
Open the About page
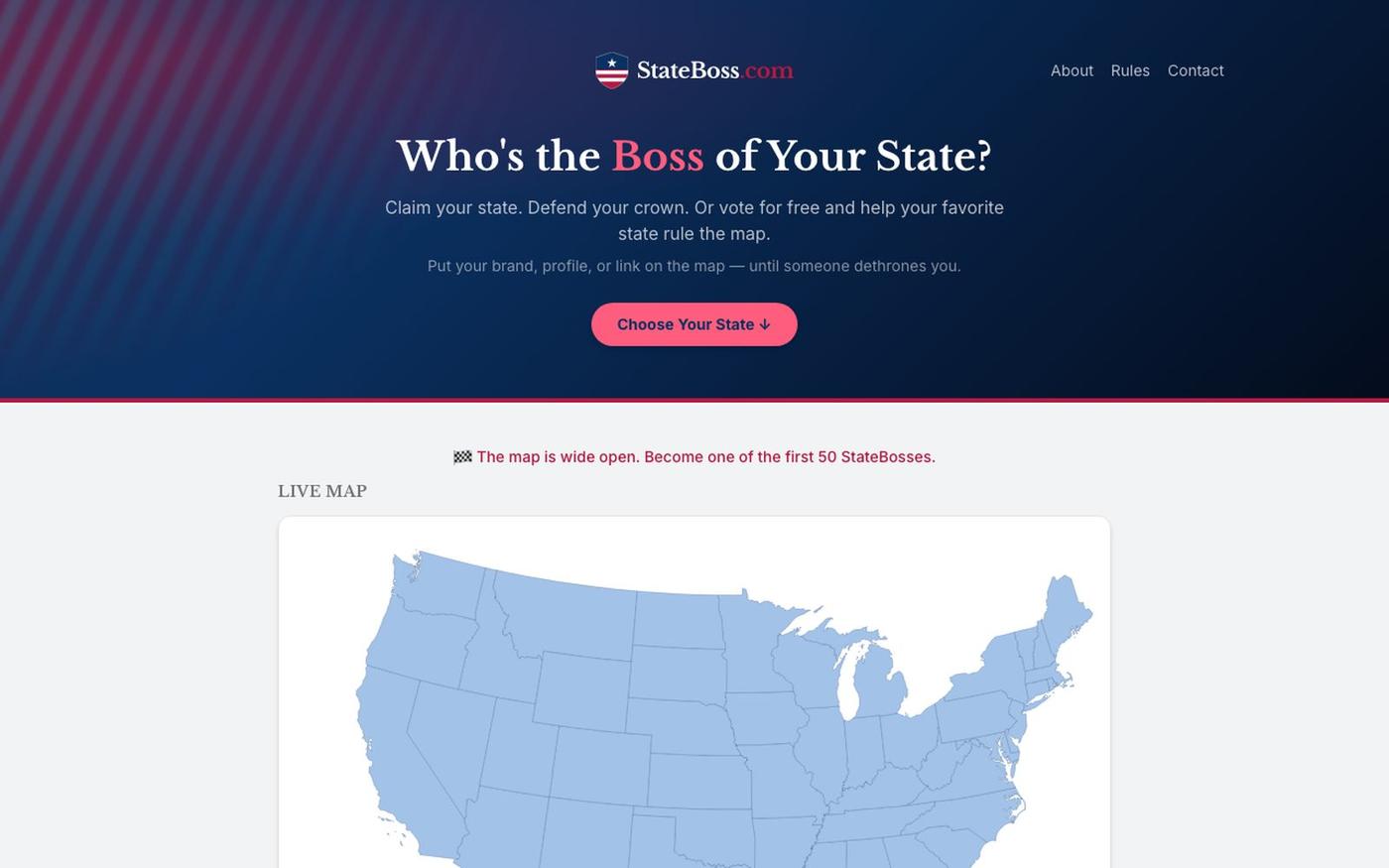(x=1072, y=70)
